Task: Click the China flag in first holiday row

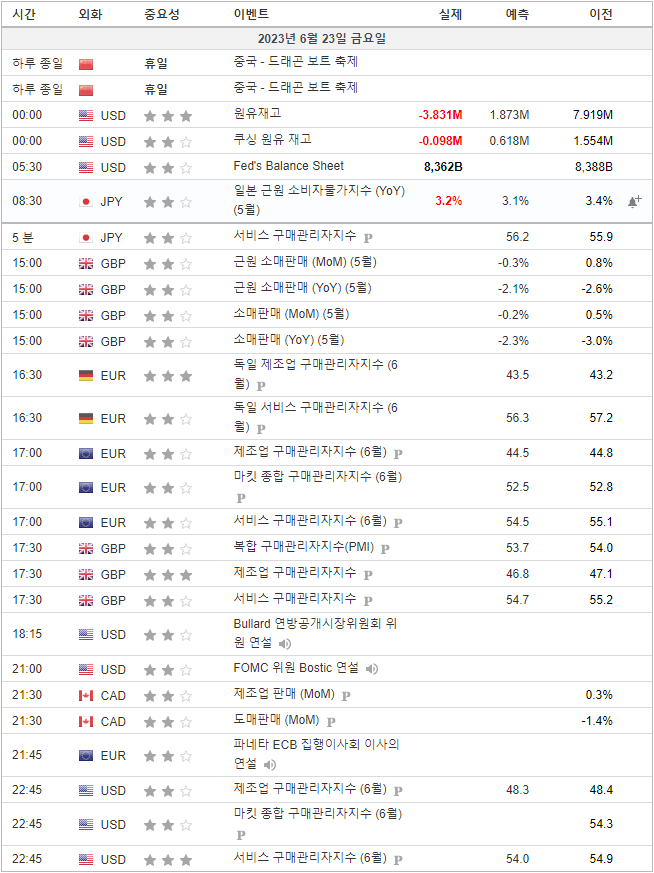Action: click(86, 63)
